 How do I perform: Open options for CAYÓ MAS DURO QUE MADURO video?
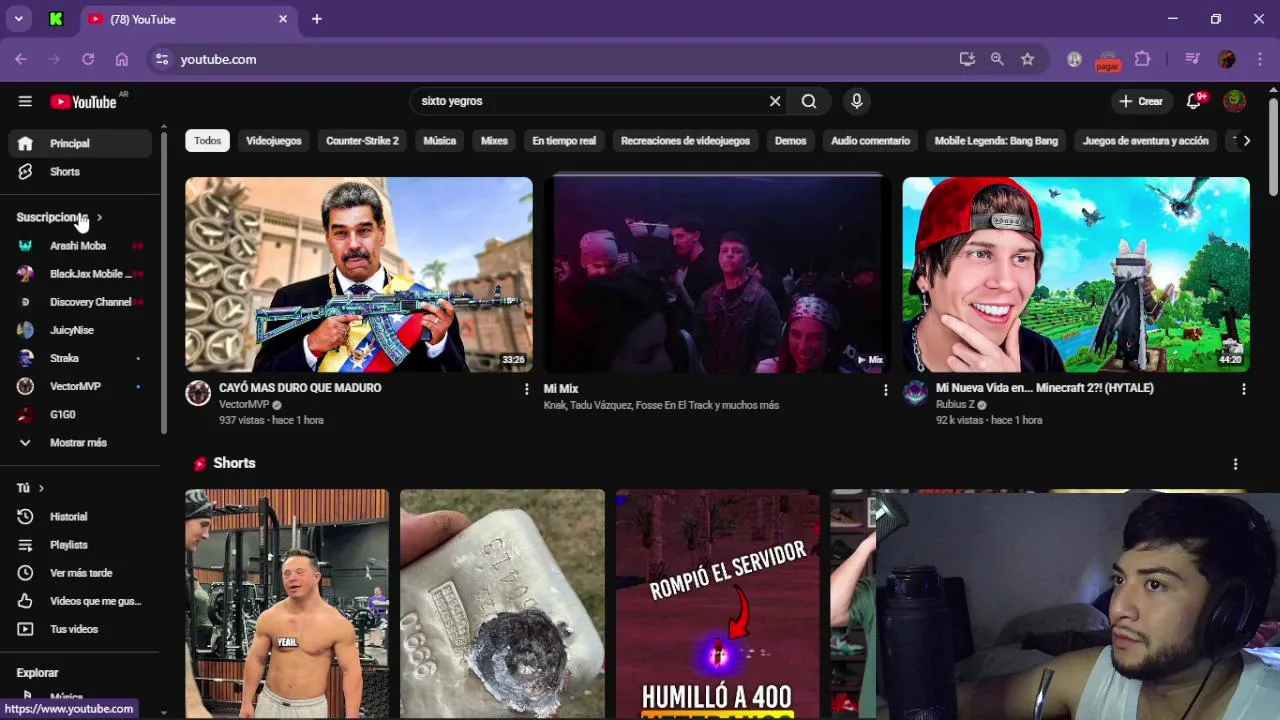click(x=527, y=389)
